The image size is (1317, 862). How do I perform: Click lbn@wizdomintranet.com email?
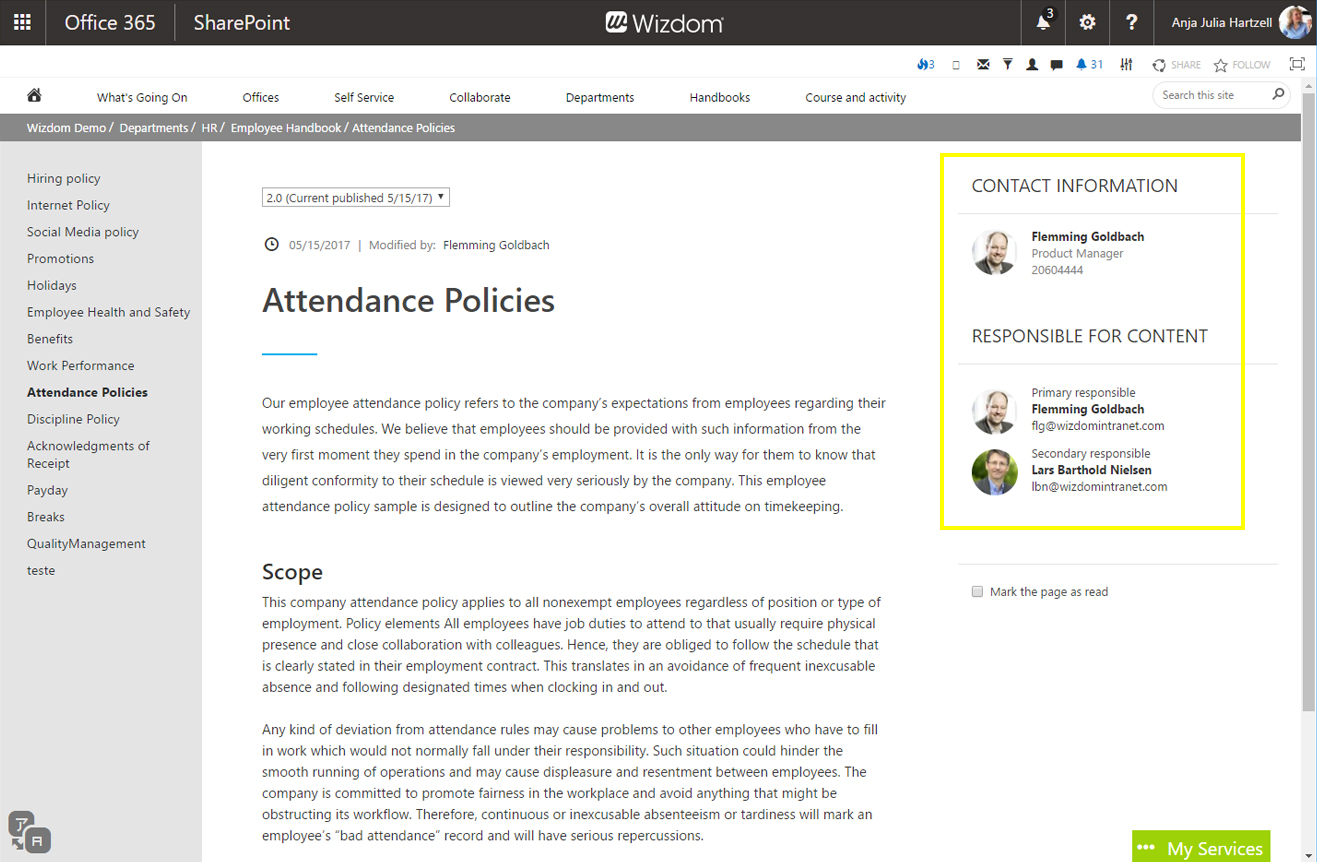click(x=1099, y=487)
